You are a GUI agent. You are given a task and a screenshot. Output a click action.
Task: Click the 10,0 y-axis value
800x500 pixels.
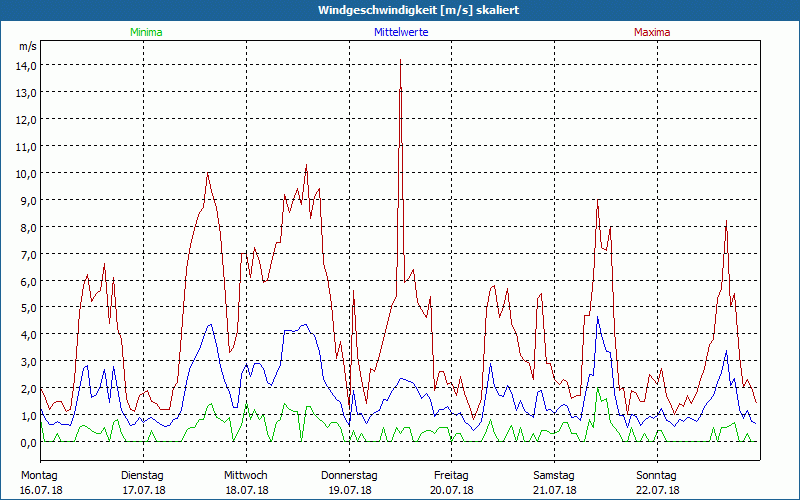click(27, 173)
